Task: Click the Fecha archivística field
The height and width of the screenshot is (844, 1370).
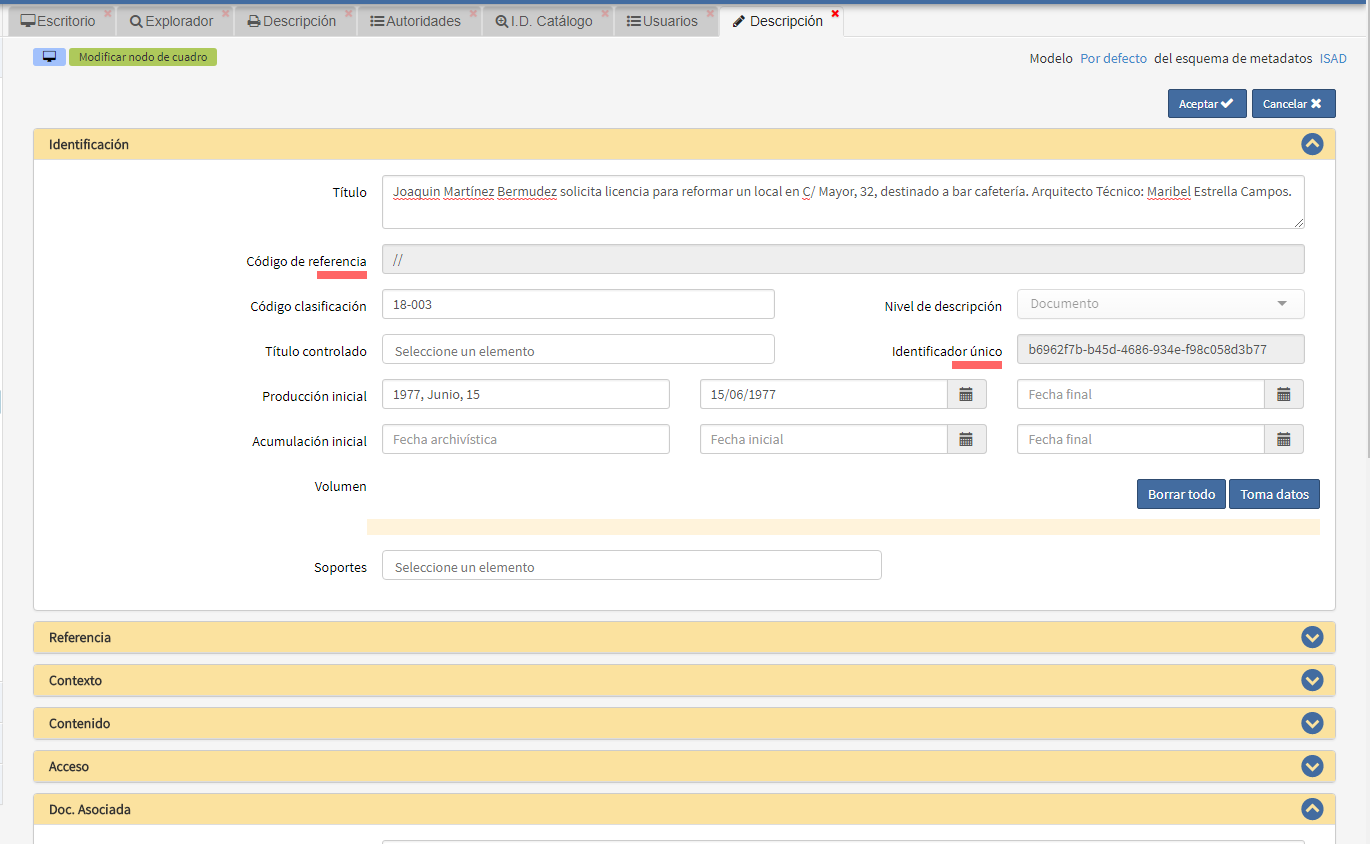Action: [526, 439]
